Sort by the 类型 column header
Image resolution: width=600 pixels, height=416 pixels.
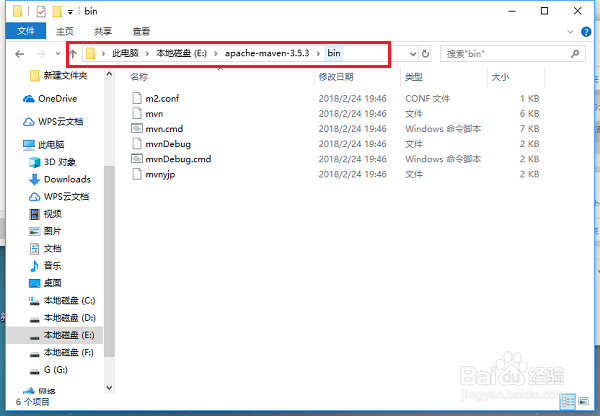414,77
